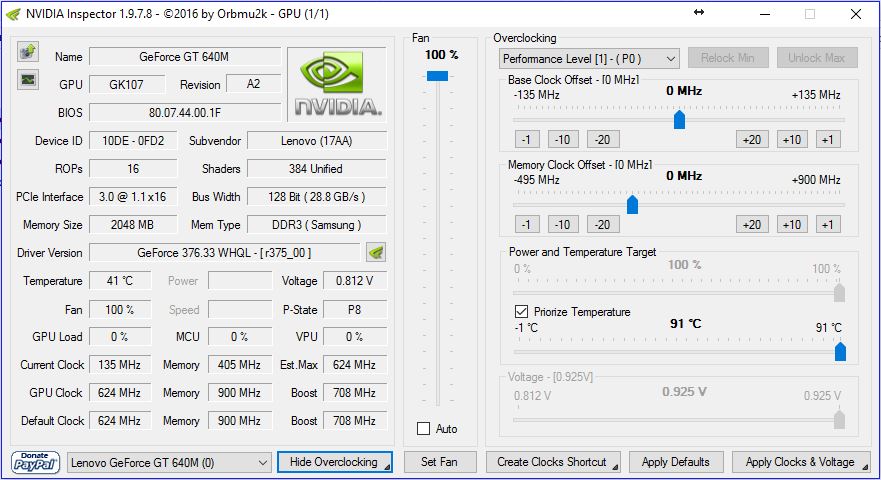The height and width of the screenshot is (480, 881).
Task: Decrease Memory Clock Offset with -1 button
Action: click(x=527, y=224)
